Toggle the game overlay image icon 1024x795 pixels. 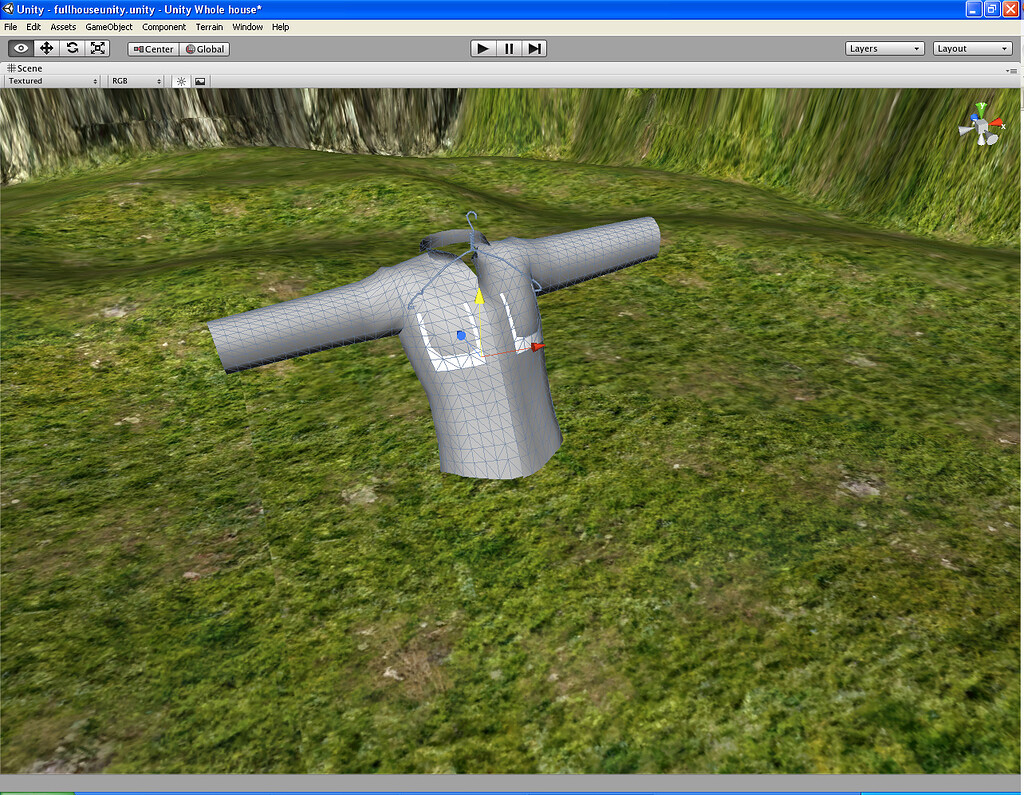coord(200,81)
